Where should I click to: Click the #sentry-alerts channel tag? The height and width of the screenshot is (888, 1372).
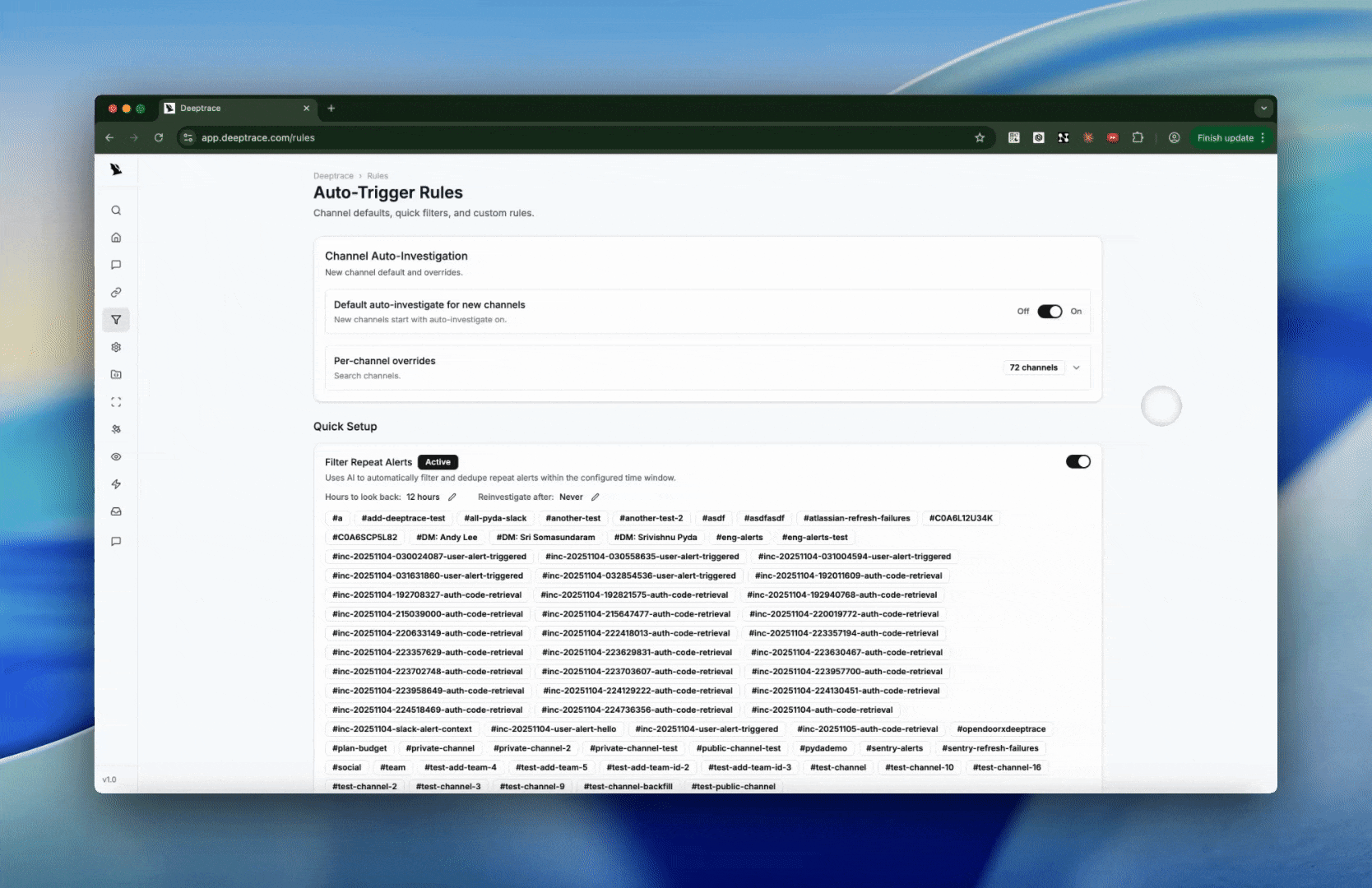point(894,748)
